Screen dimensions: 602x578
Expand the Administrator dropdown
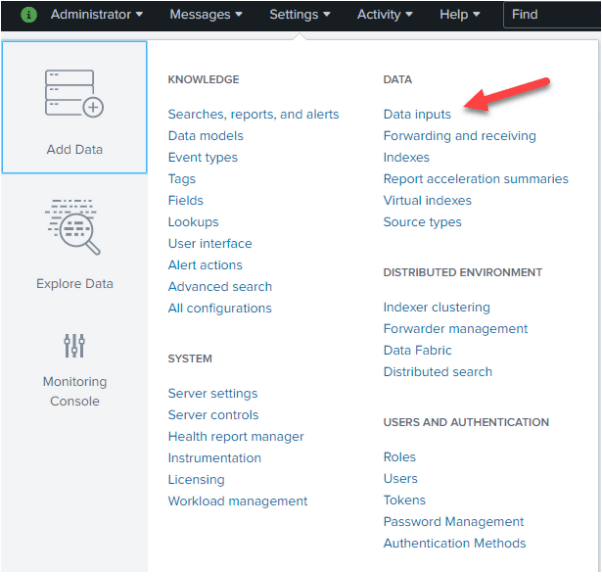tap(96, 15)
